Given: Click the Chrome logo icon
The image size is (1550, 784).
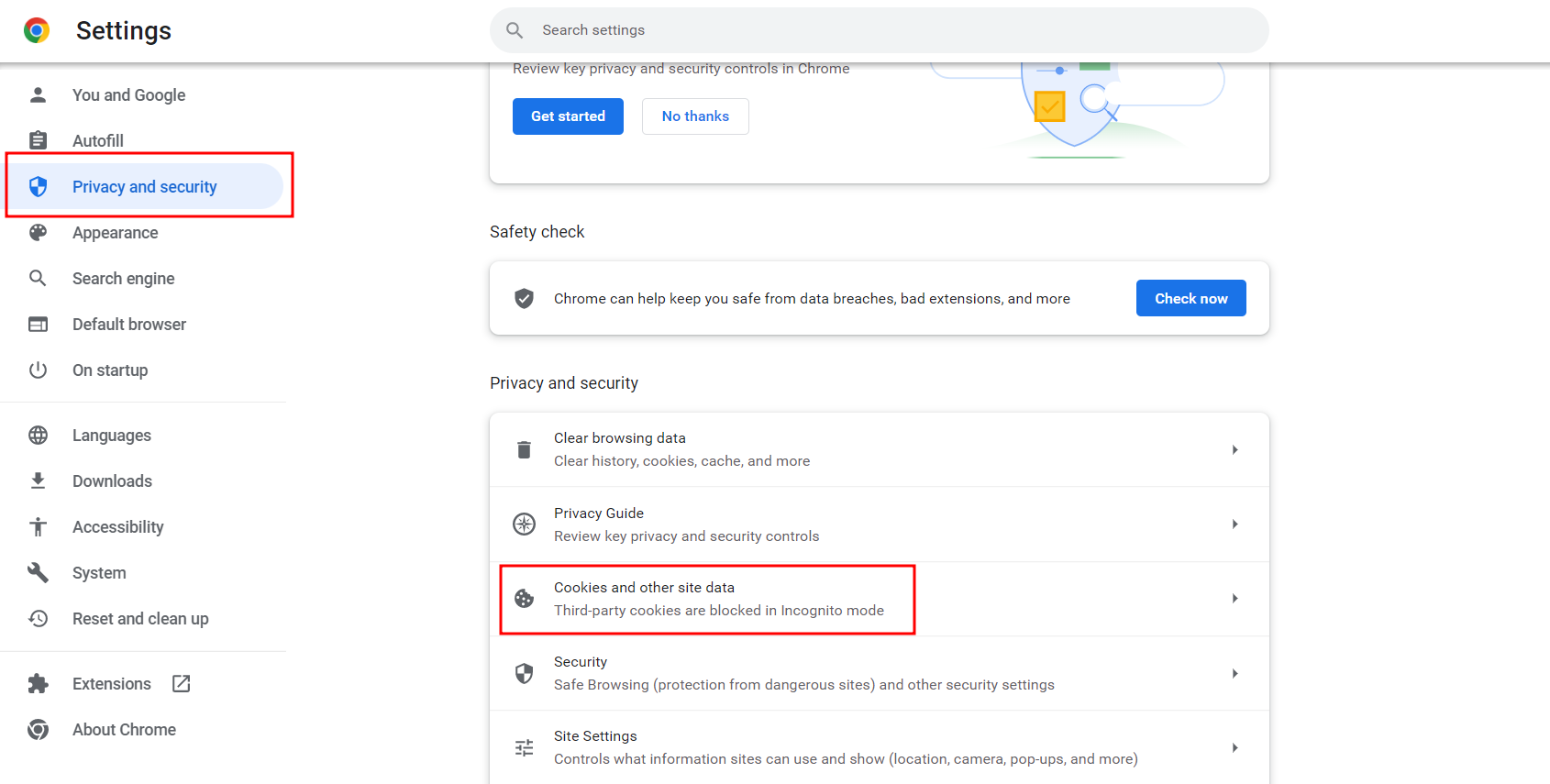Looking at the screenshot, I should (x=37, y=30).
